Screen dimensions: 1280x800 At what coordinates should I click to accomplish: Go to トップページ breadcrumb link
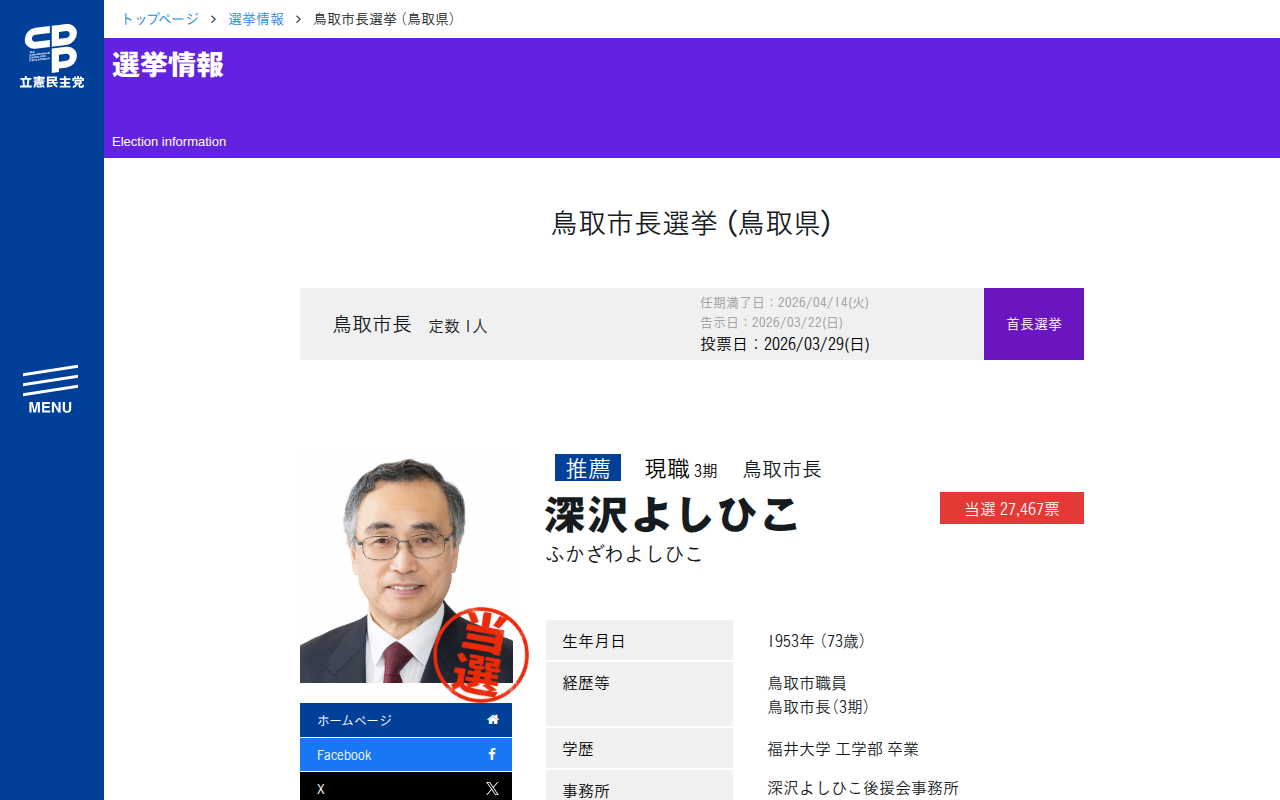[x=160, y=19]
